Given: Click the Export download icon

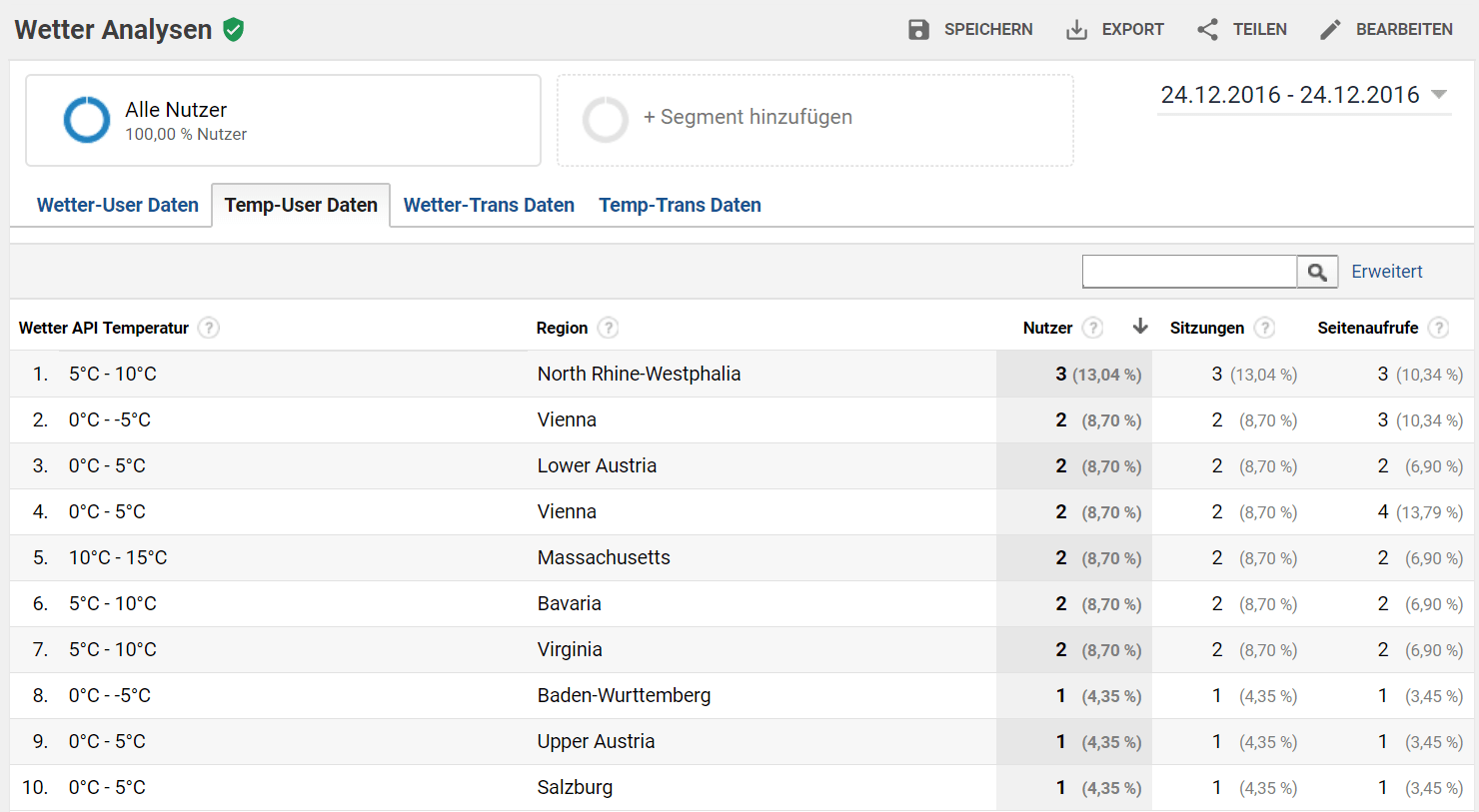Looking at the screenshot, I should (x=1076, y=30).
